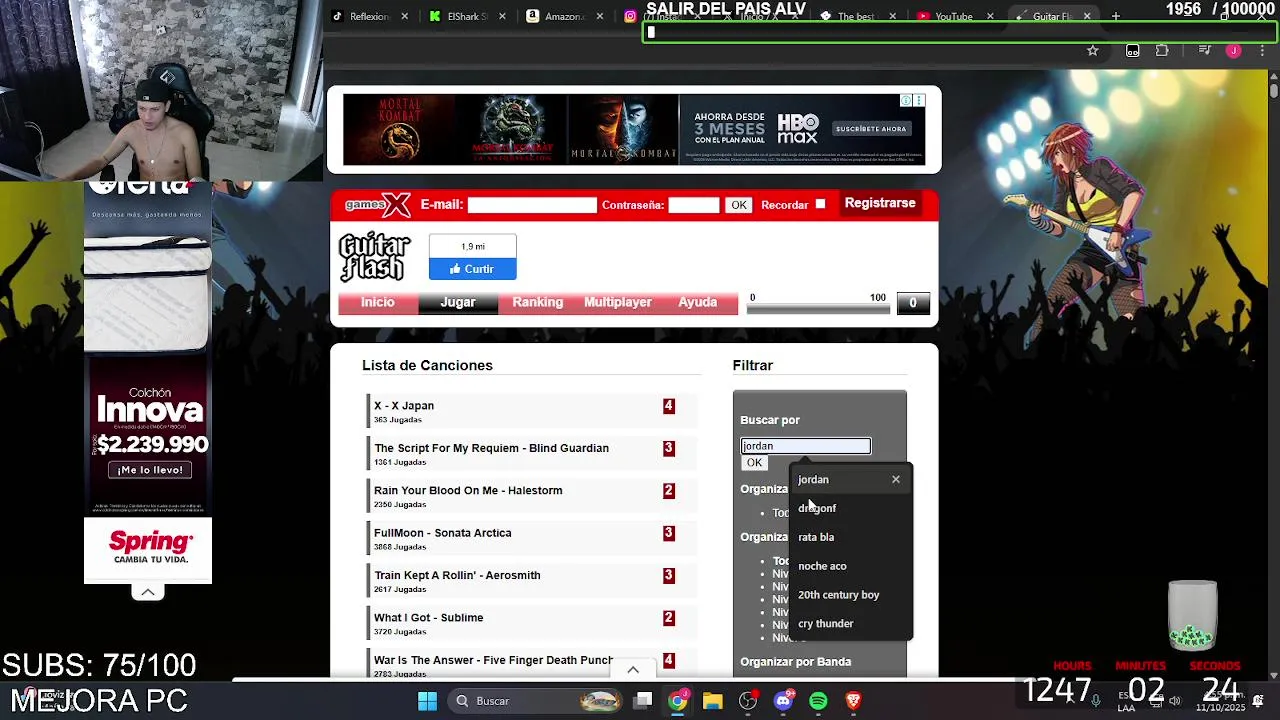Click the login OK button
Screen dimensions: 1280x720
[x=738, y=205]
